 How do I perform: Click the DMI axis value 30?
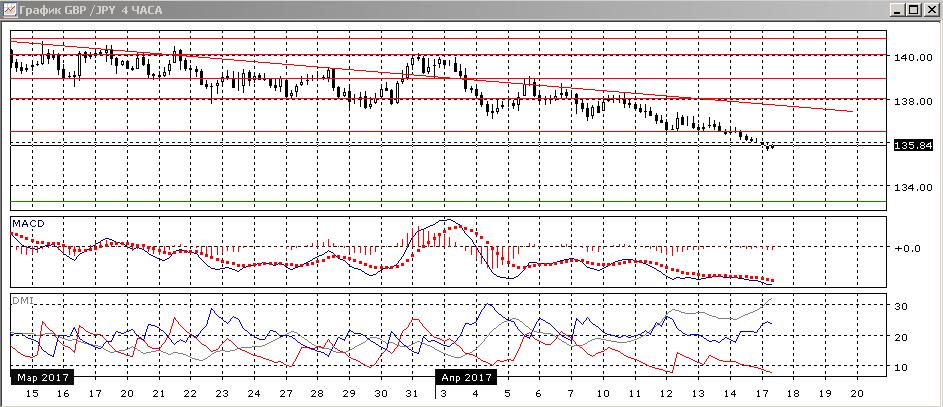pyautogui.click(x=902, y=307)
